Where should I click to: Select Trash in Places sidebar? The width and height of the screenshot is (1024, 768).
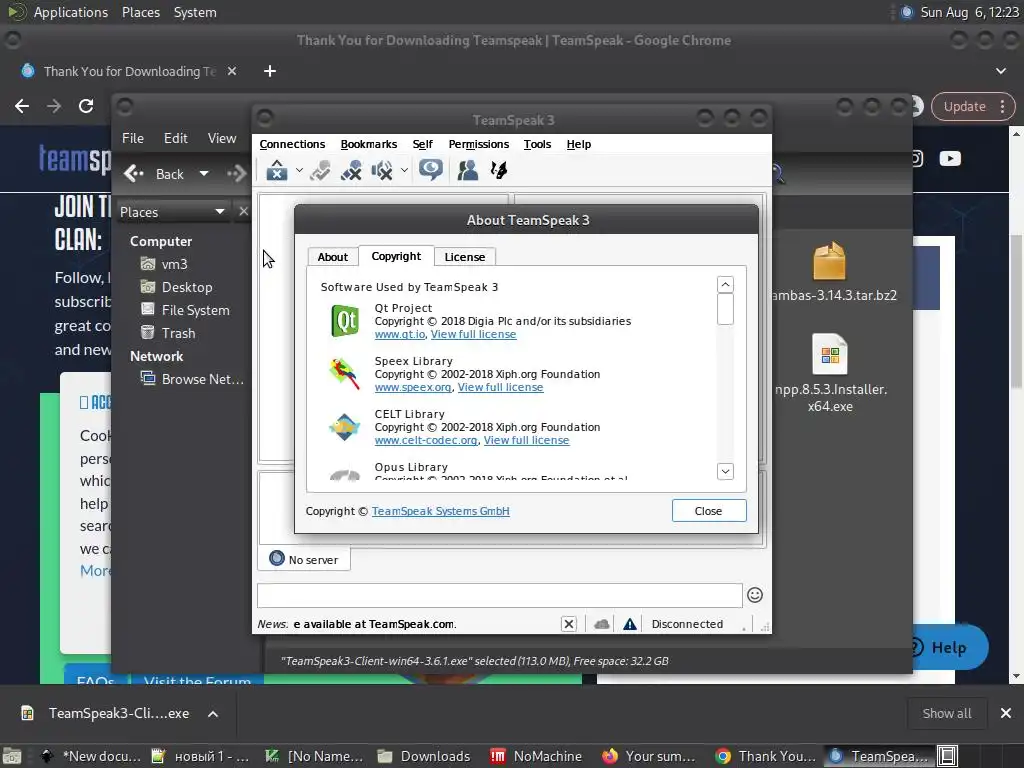(x=178, y=333)
